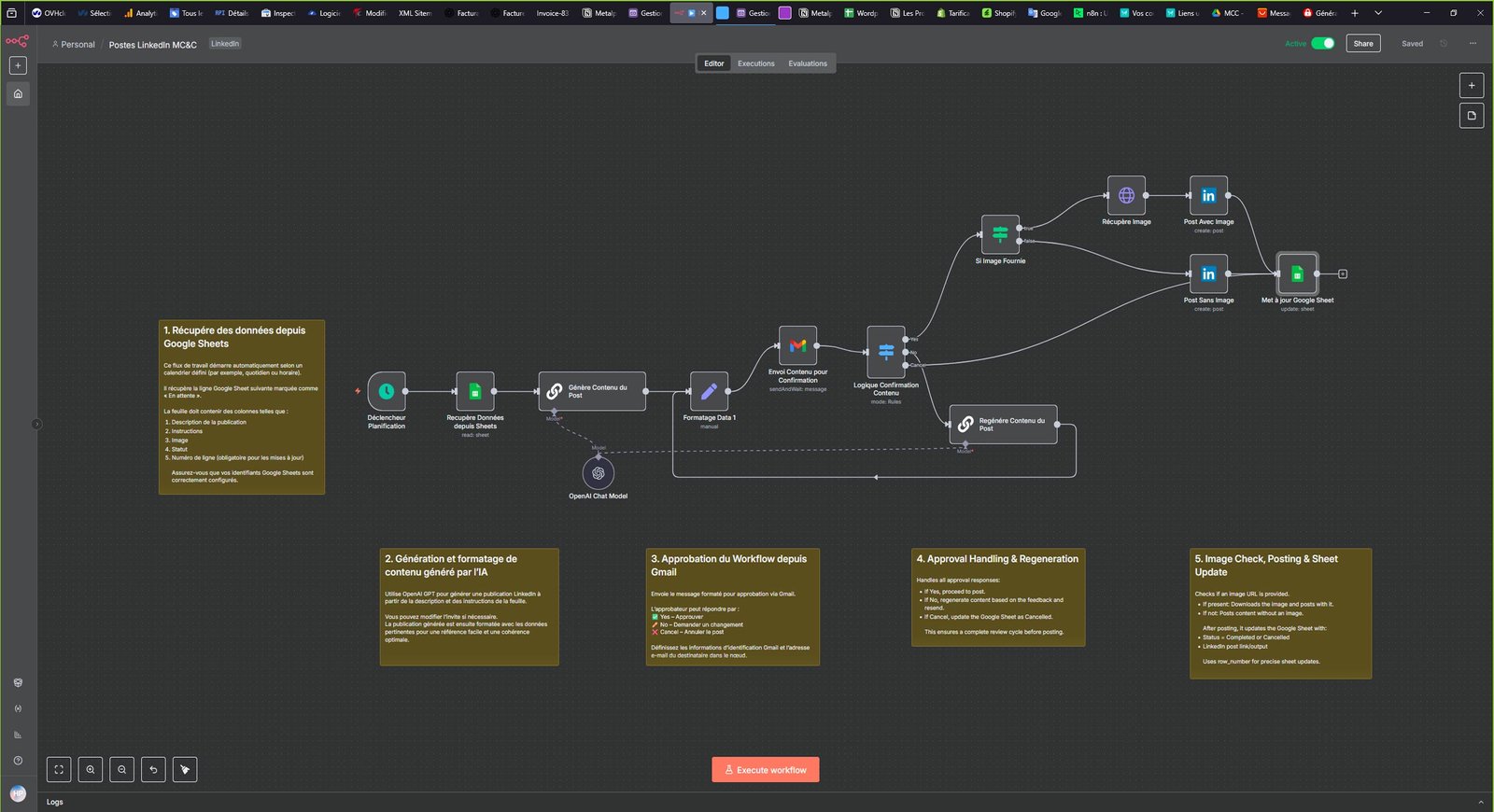Open the Home page from sidebar

[18, 93]
